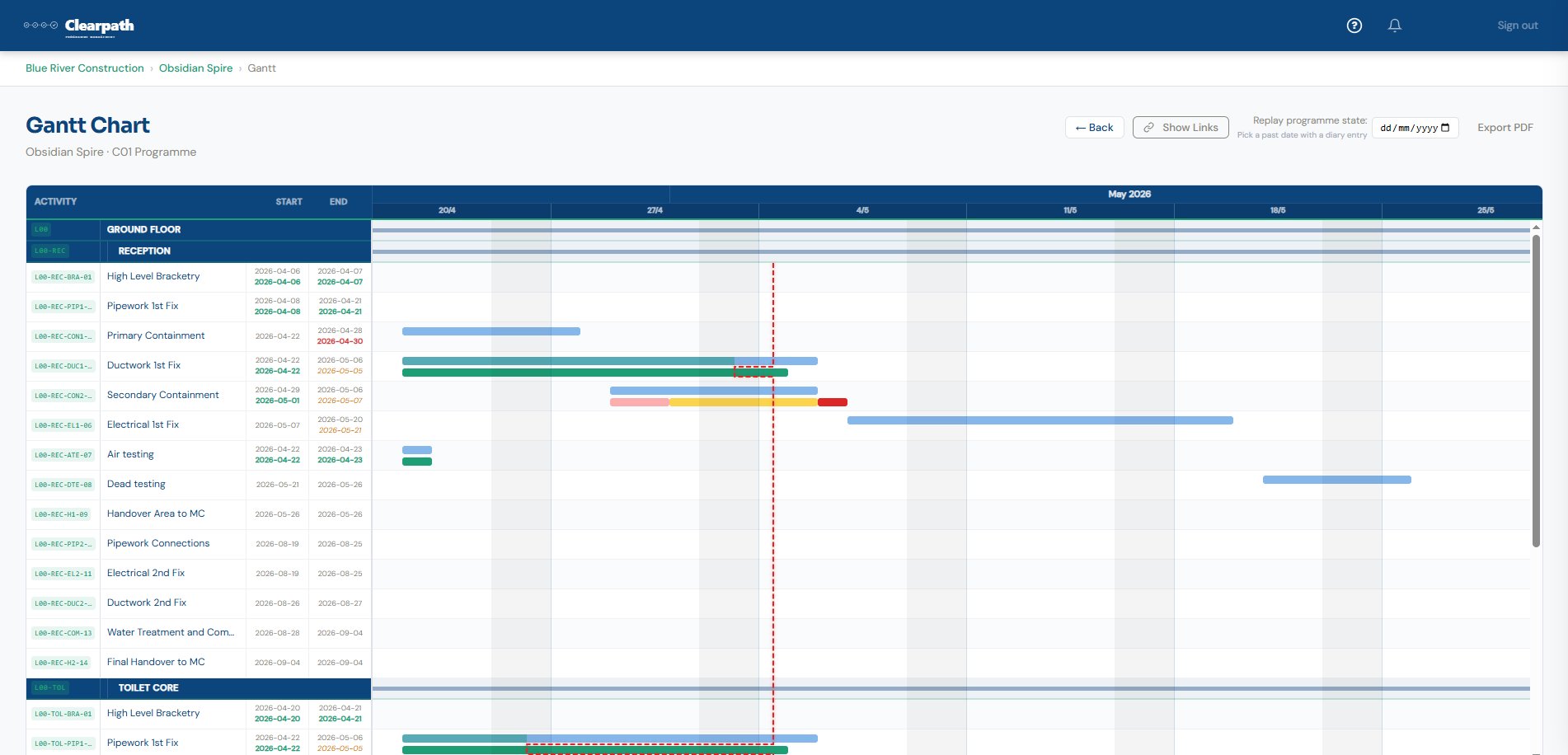
Task: Click the L00-REC-DTE-08 code badge
Action: pyautogui.click(x=63, y=485)
